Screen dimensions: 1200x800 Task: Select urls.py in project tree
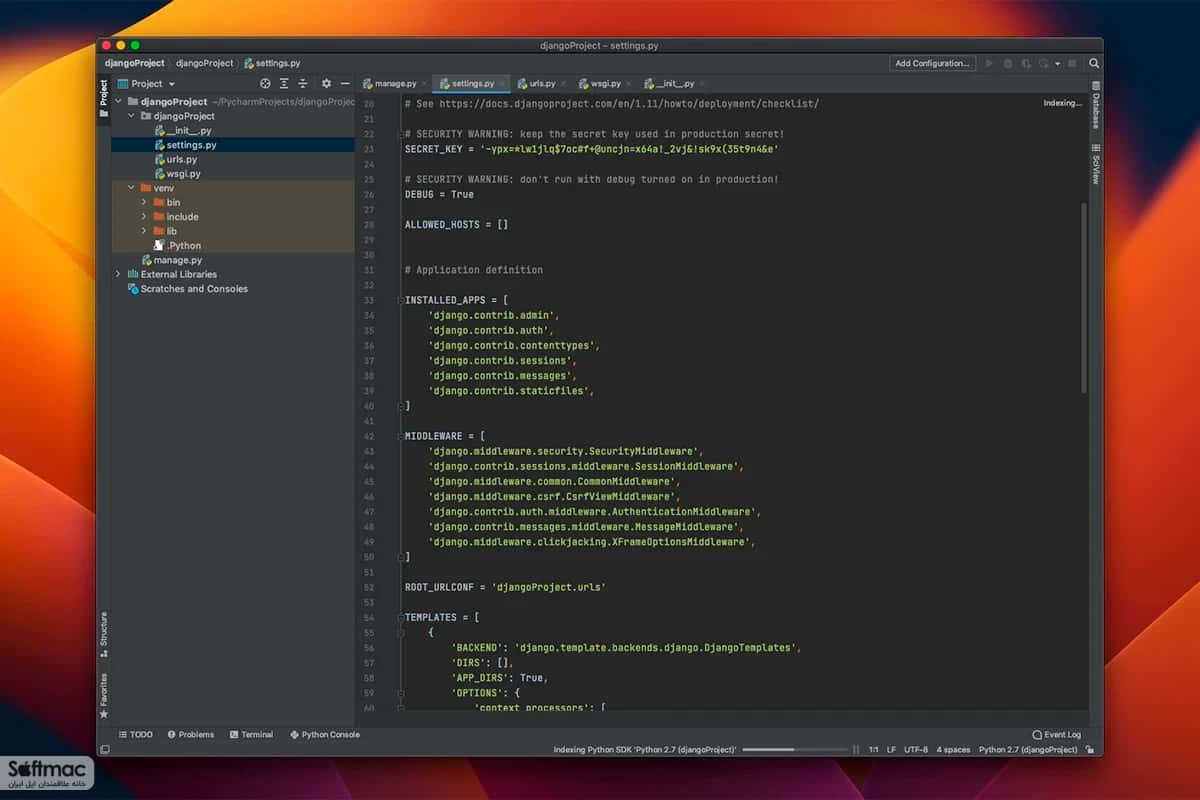175,159
